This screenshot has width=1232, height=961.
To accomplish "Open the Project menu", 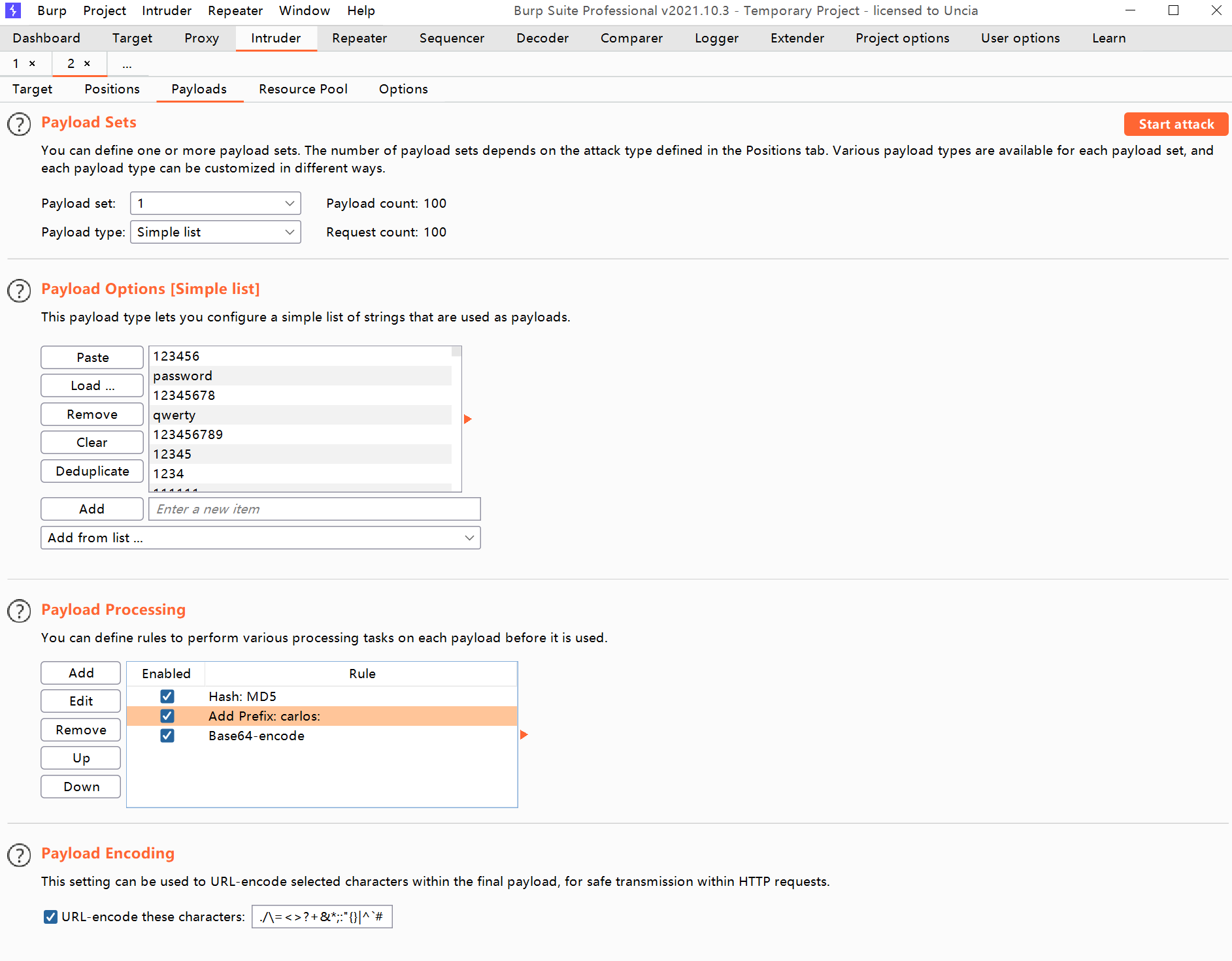I will tap(105, 10).
